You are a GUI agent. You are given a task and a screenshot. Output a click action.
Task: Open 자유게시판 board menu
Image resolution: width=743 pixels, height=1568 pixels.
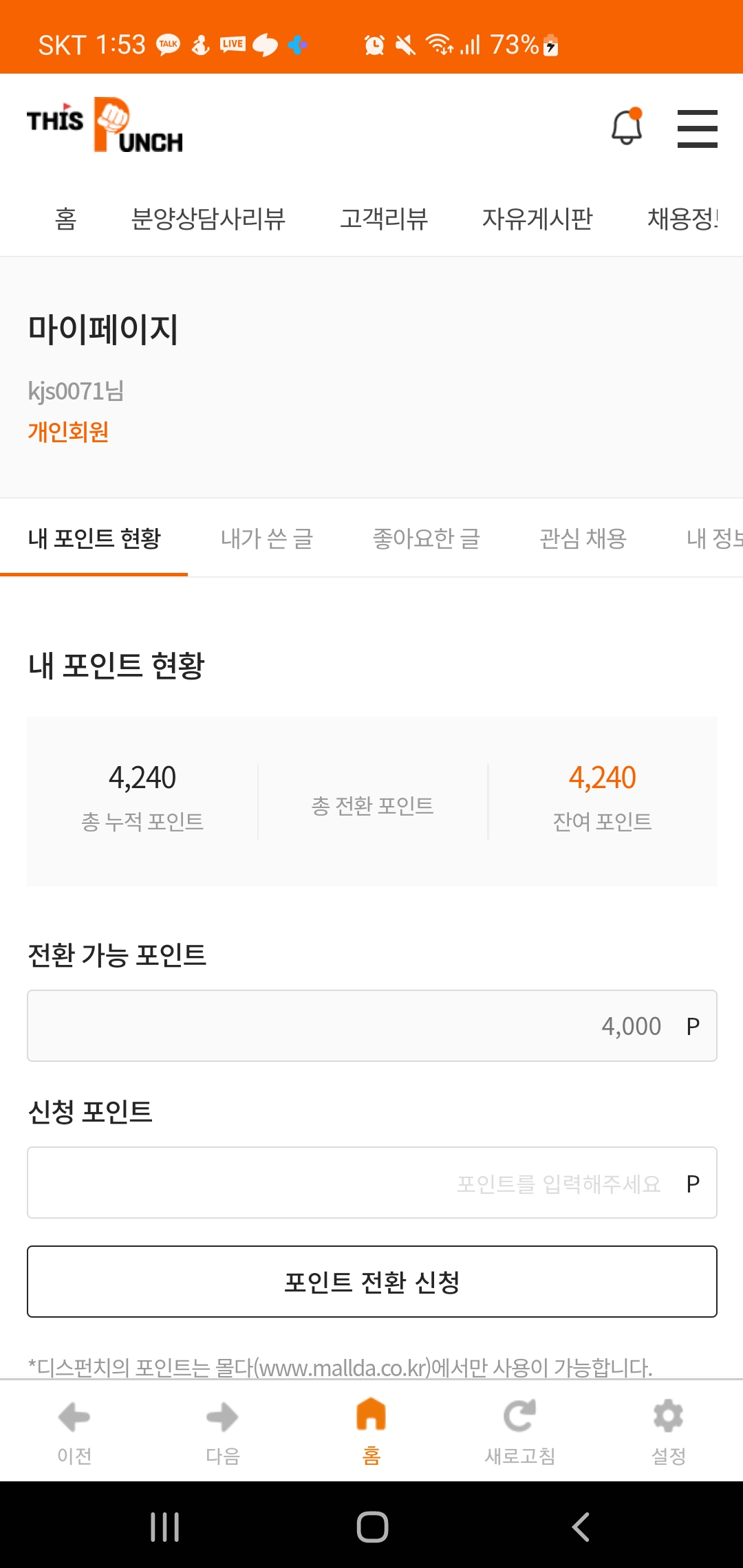coord(537,219)
